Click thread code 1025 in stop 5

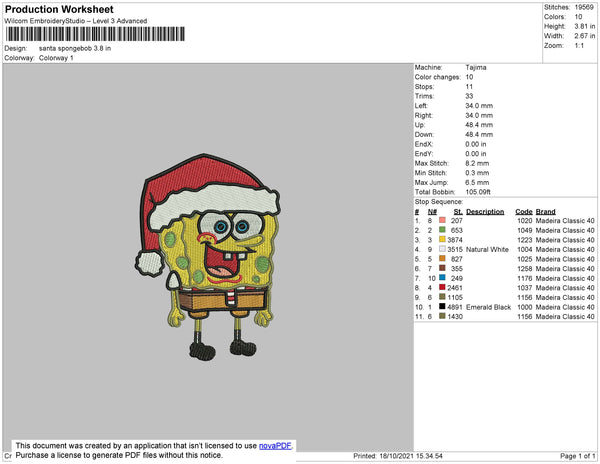(525, 259)
